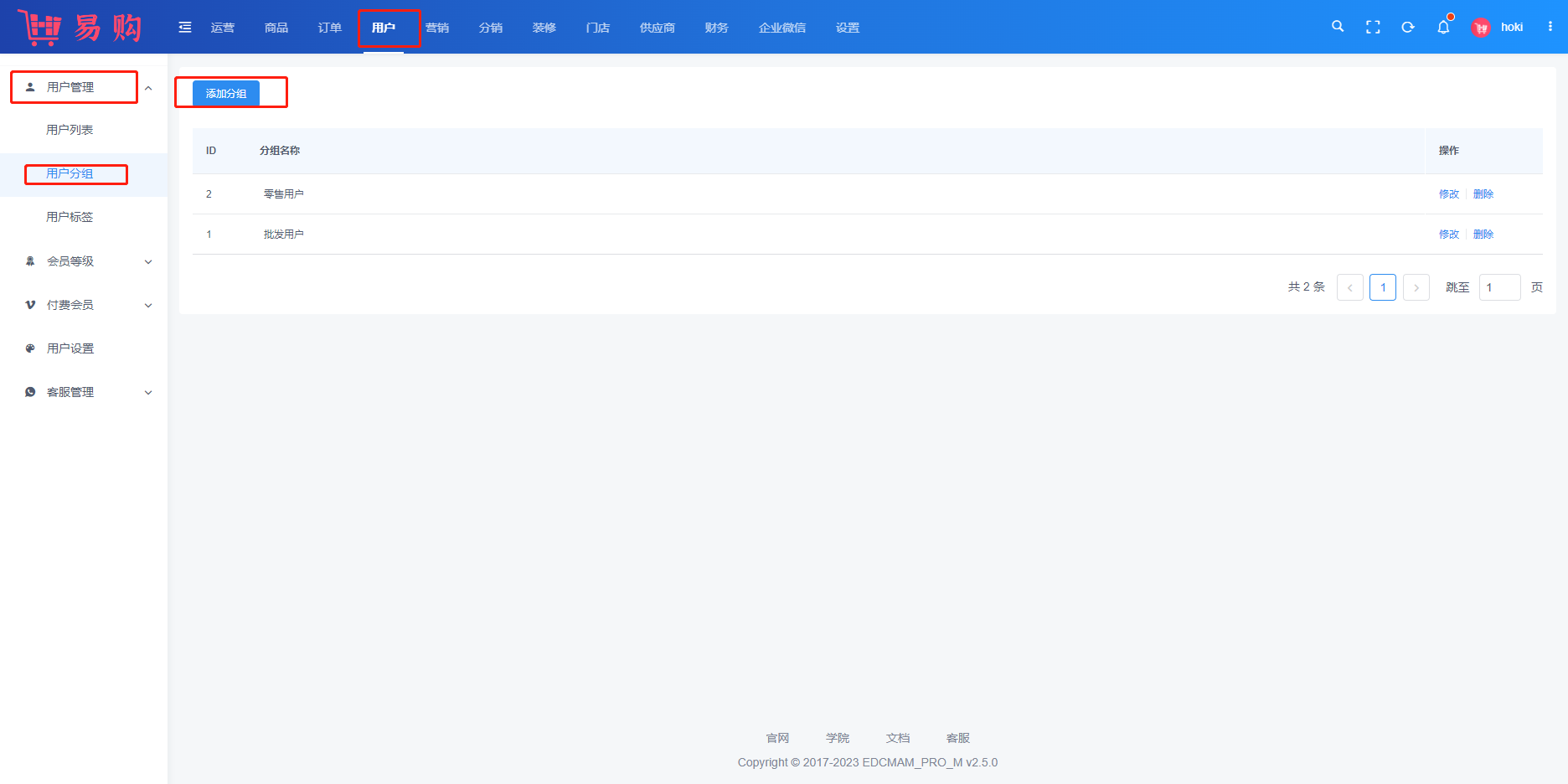
Task: Click the 易购 shopping cart logo
Action: [80, 28]
